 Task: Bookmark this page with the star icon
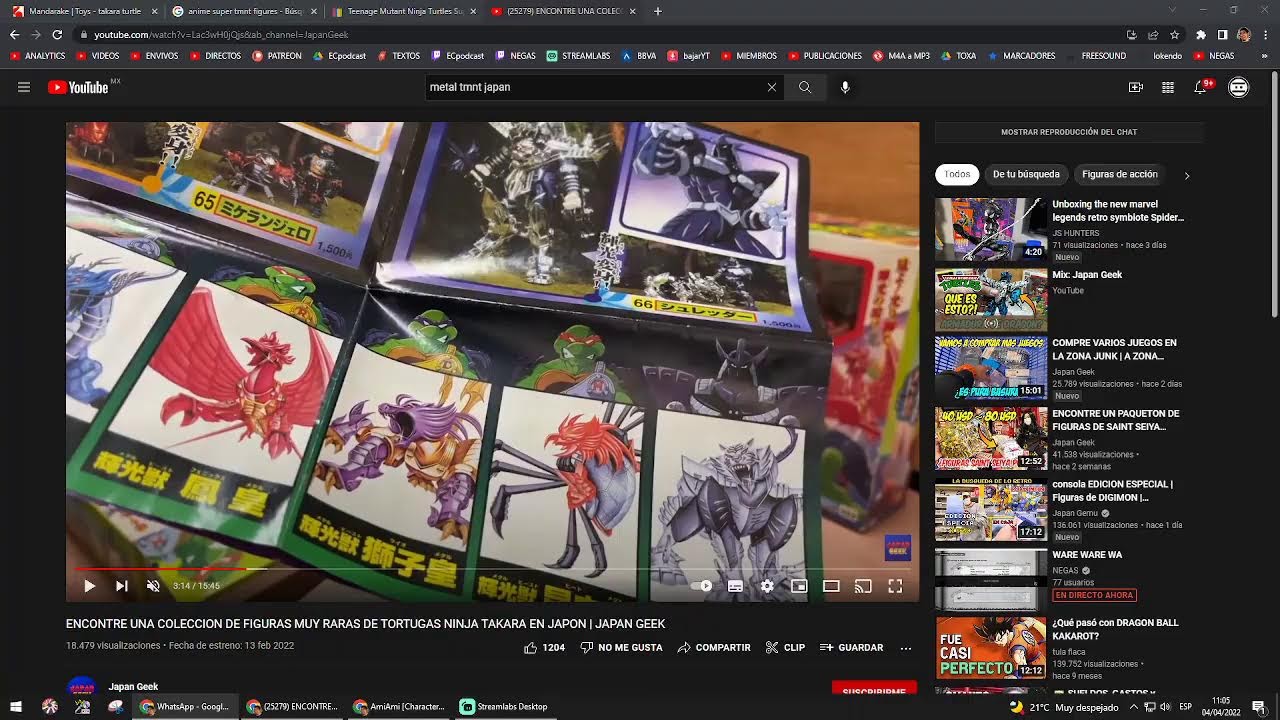[x=1174, y=34]
